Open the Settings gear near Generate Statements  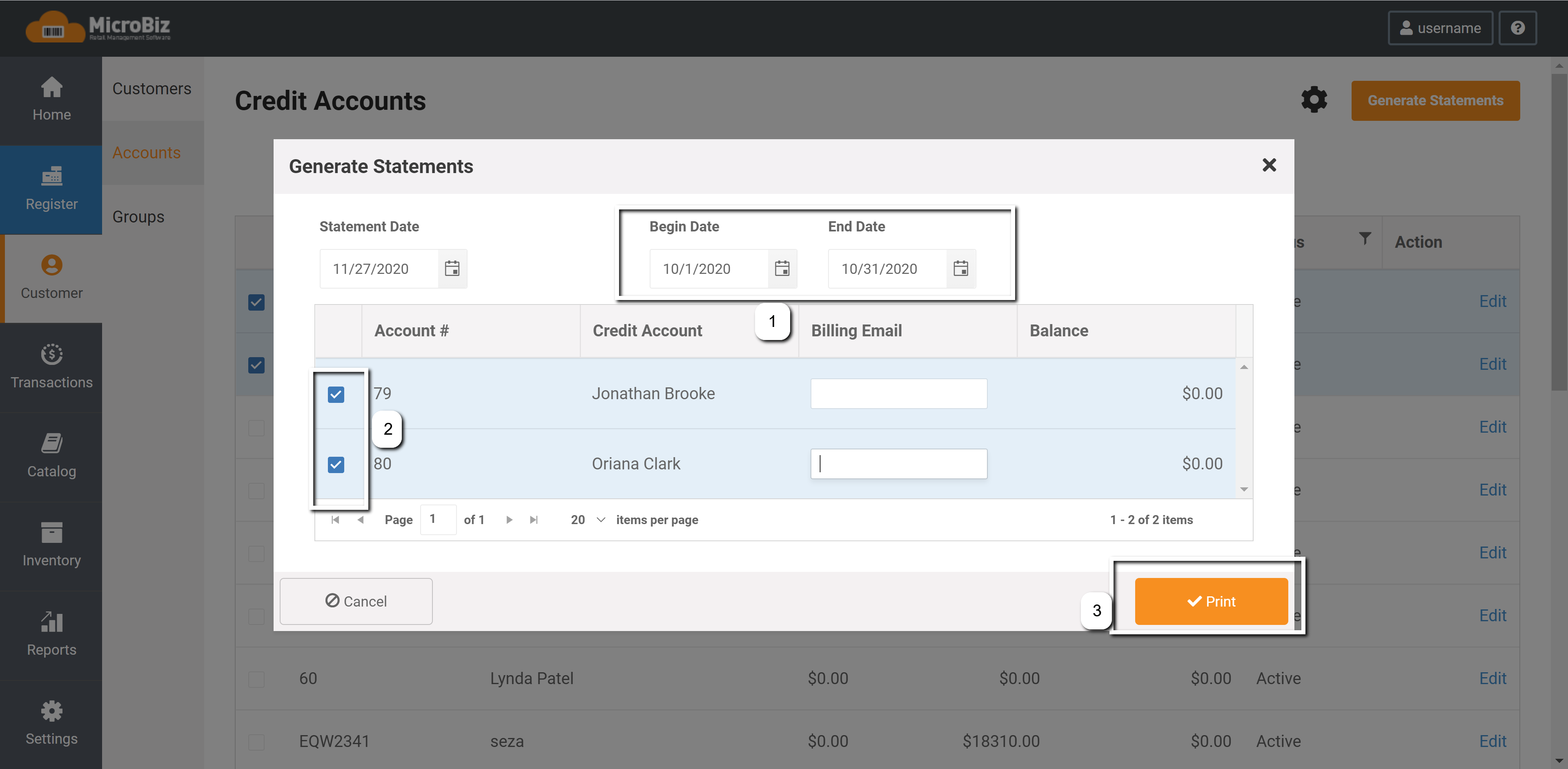[x=1314, y=100]
